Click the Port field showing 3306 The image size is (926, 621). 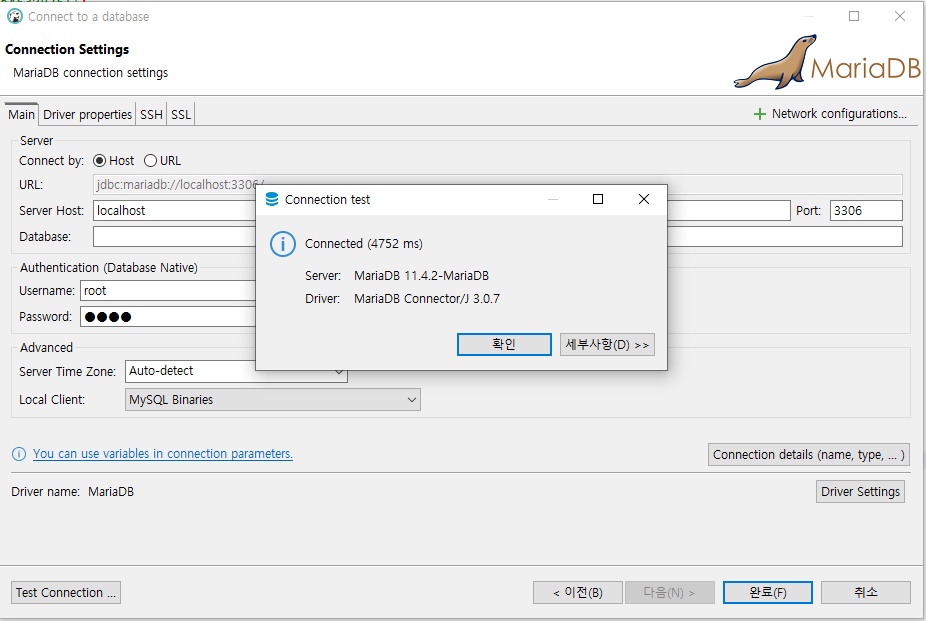[866, 211]
